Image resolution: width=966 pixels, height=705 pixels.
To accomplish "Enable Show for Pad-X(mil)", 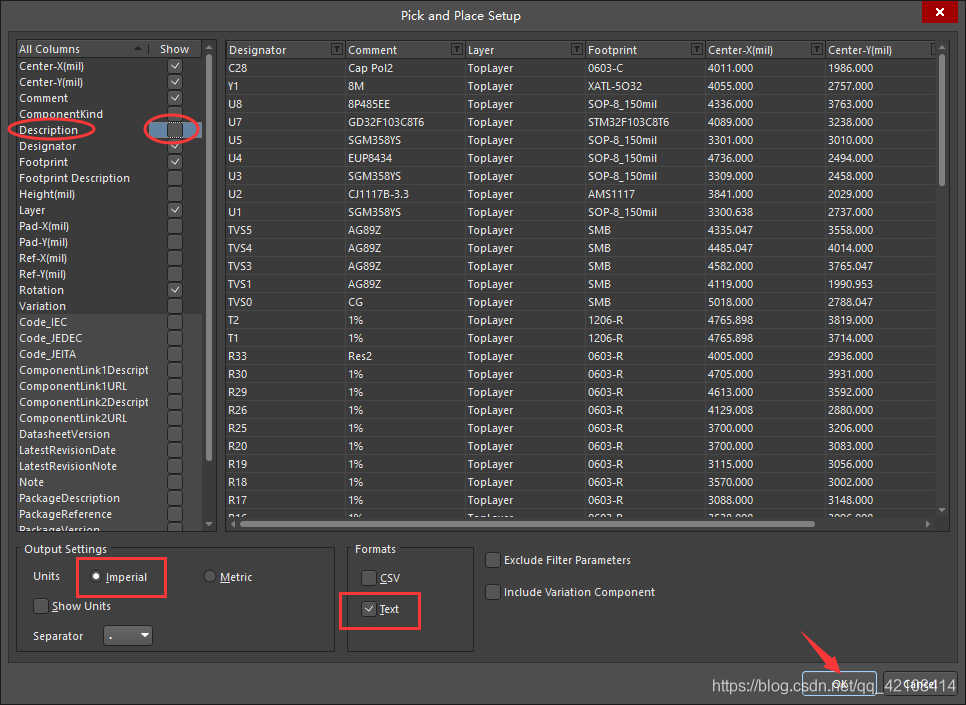I will (175, 226).
